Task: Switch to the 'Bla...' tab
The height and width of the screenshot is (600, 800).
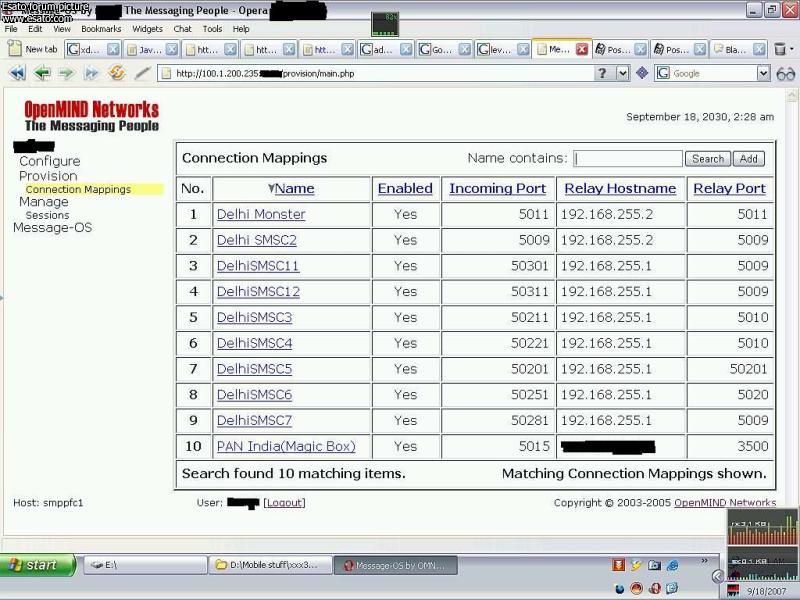Action: coord(739,49)
